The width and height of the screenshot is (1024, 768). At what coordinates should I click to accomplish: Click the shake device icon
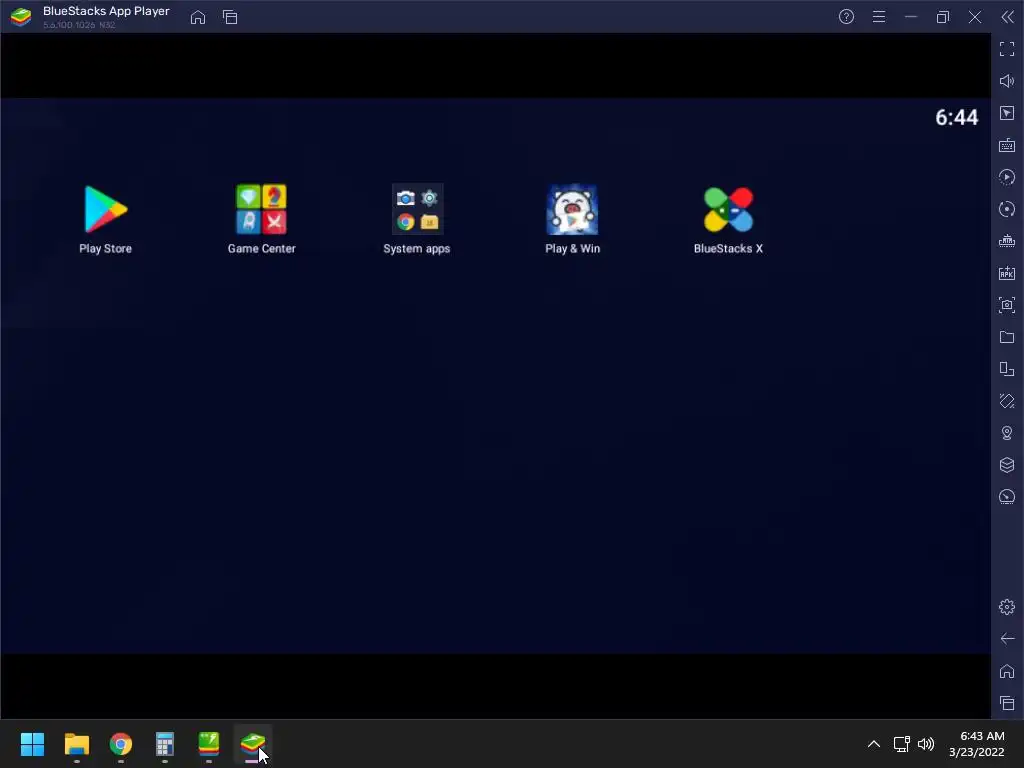(x=1007, y=401)
